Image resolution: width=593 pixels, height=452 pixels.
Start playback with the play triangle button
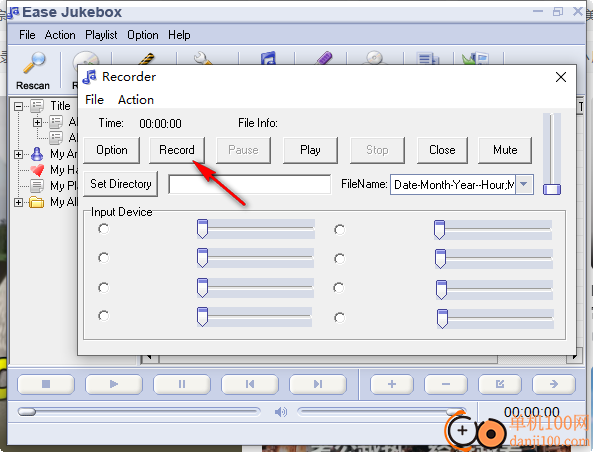(x=114, y=384)
